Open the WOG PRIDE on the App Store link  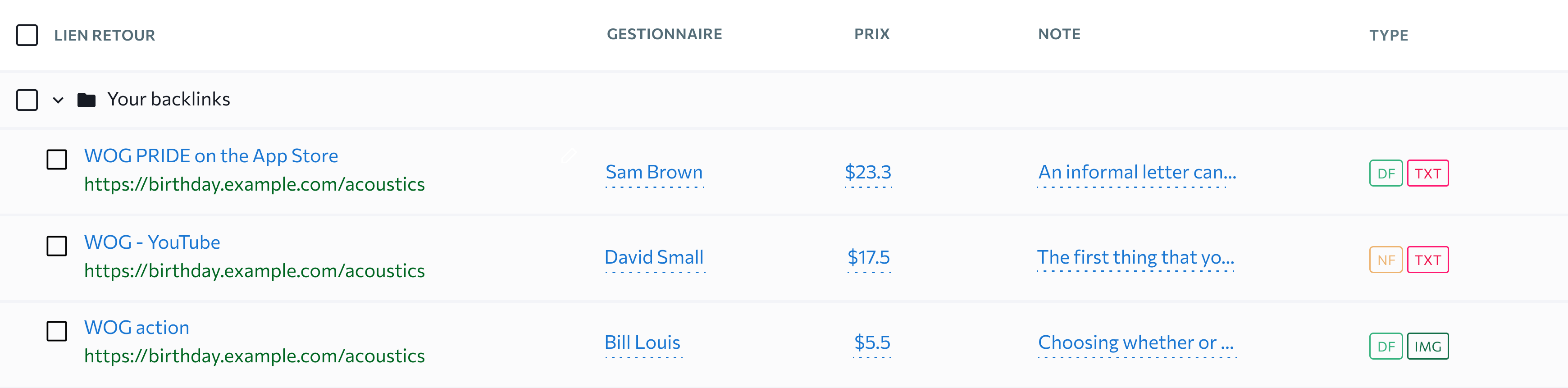[x=210, y=156]
